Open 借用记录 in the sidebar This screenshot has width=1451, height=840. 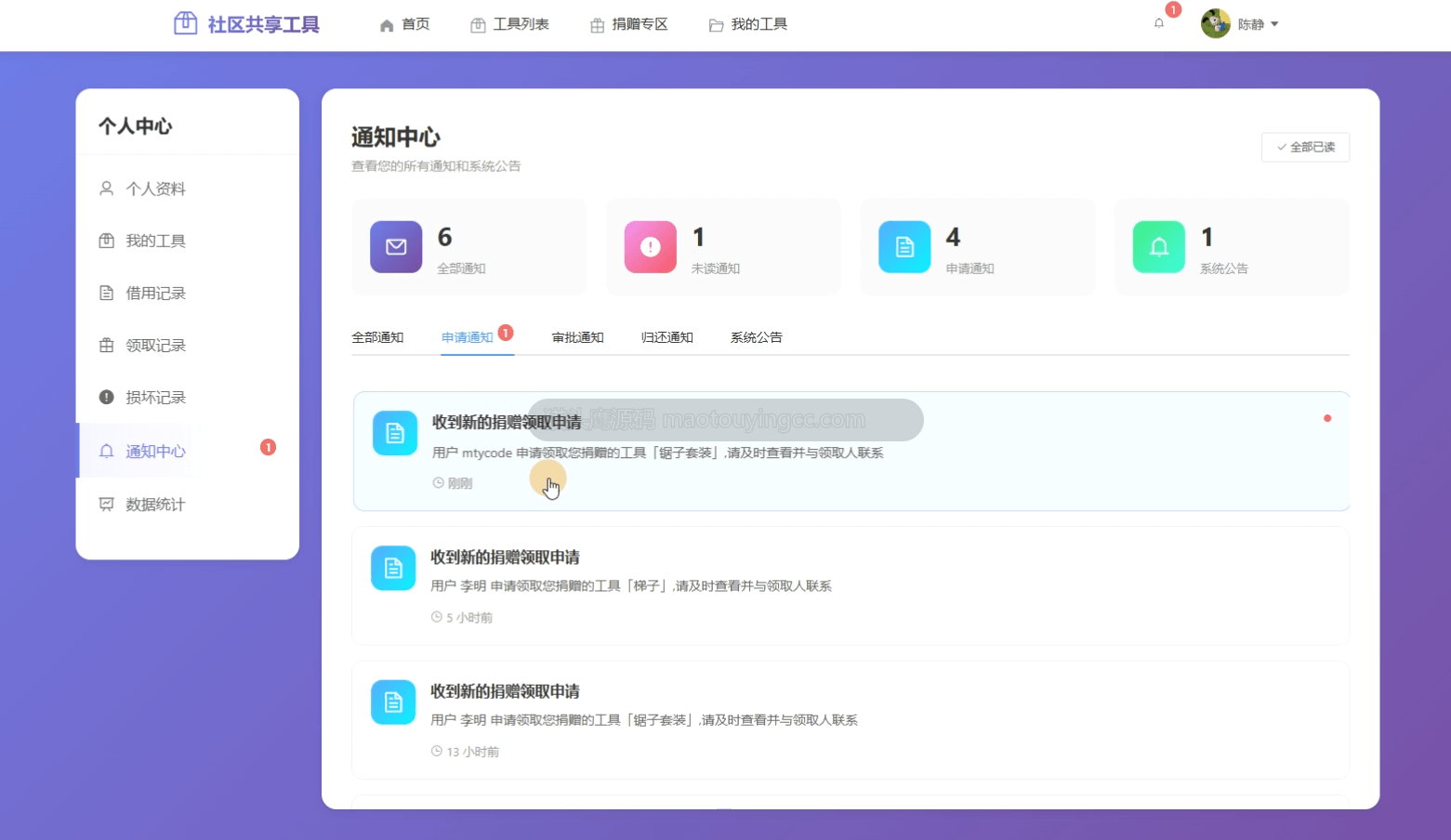click(188, 293)
